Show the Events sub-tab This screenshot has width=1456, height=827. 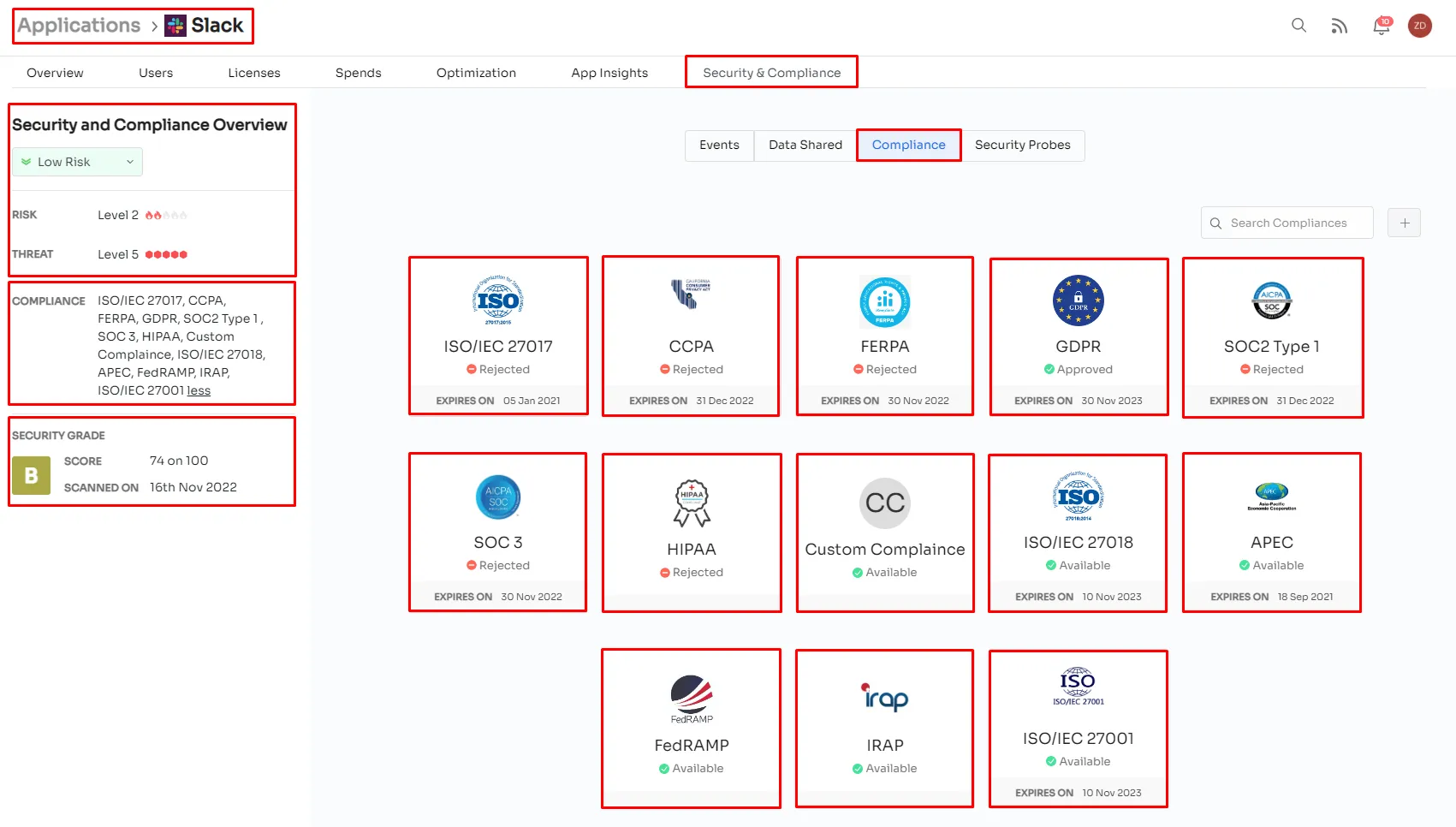coord(719,145)
